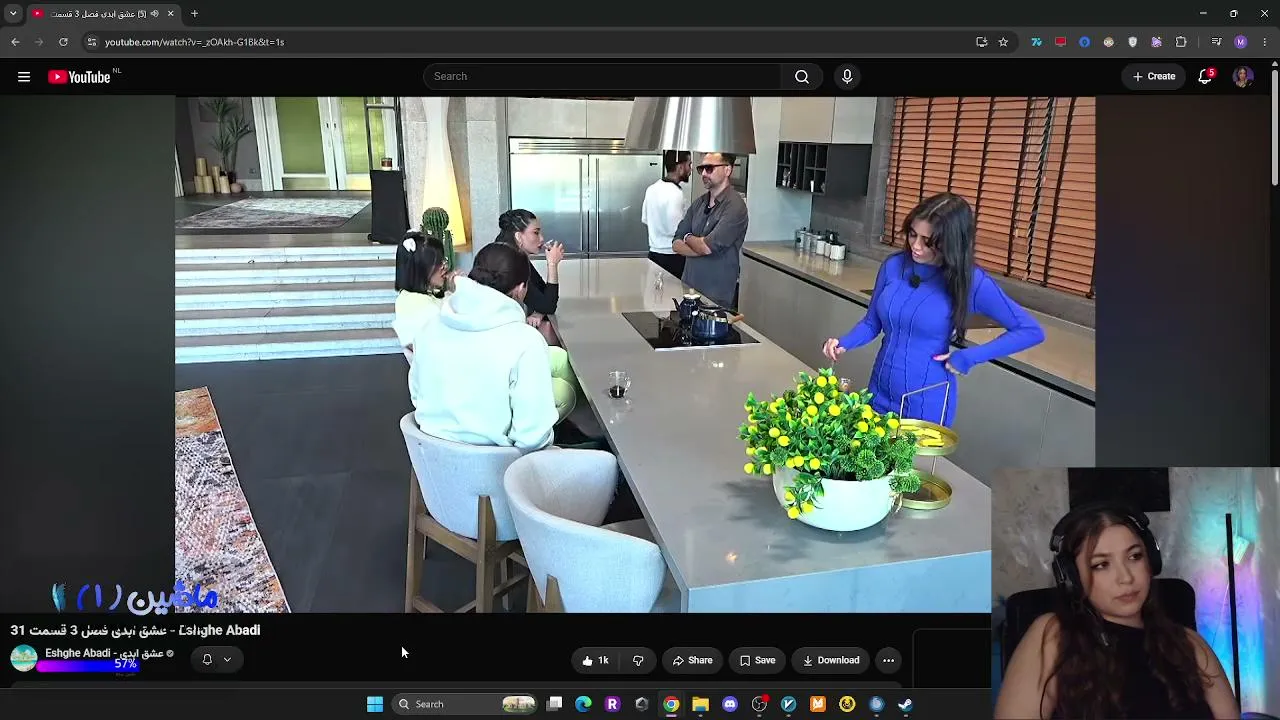Close the YouTube video tab
1280x720 pixels.
coord(170,14)
